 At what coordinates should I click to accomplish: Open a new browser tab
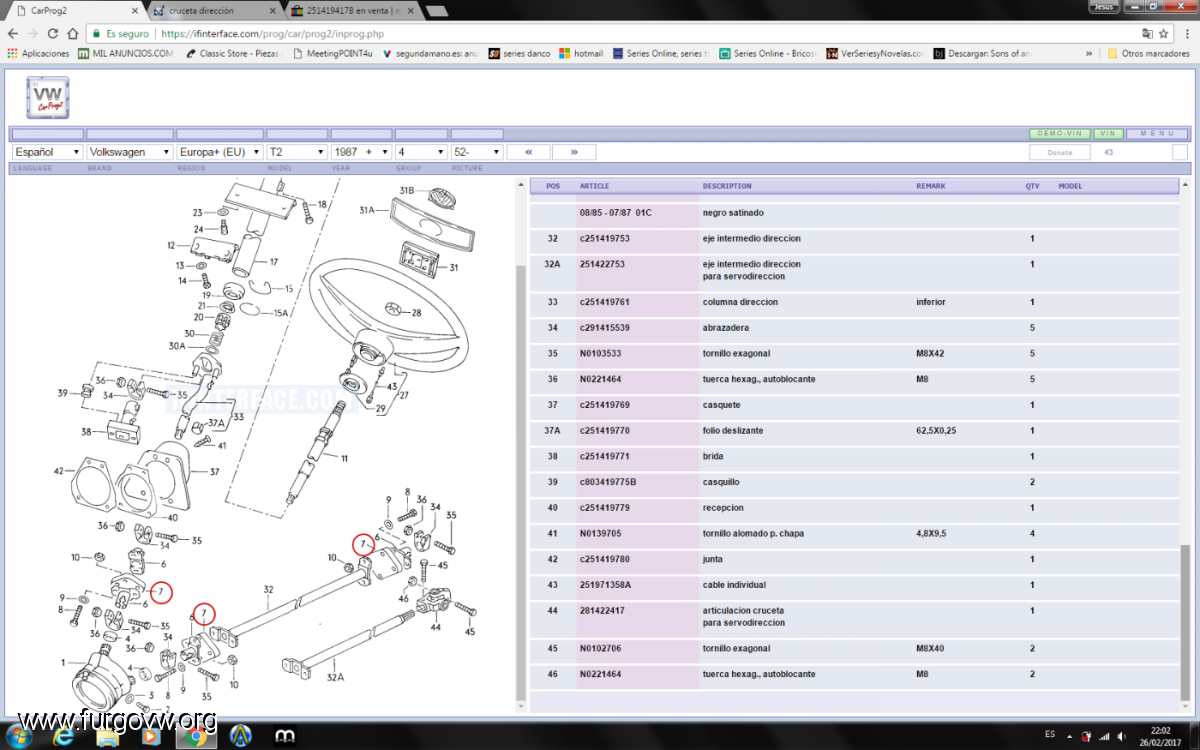click(436, 11)
